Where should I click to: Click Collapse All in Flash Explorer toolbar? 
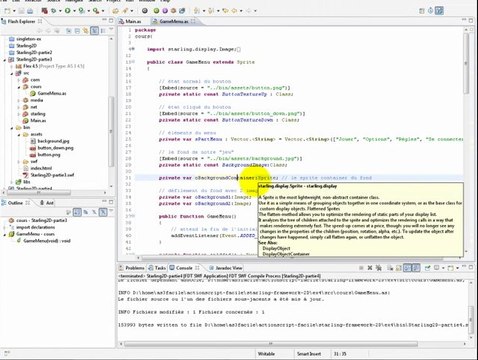[x=77, y=31]
